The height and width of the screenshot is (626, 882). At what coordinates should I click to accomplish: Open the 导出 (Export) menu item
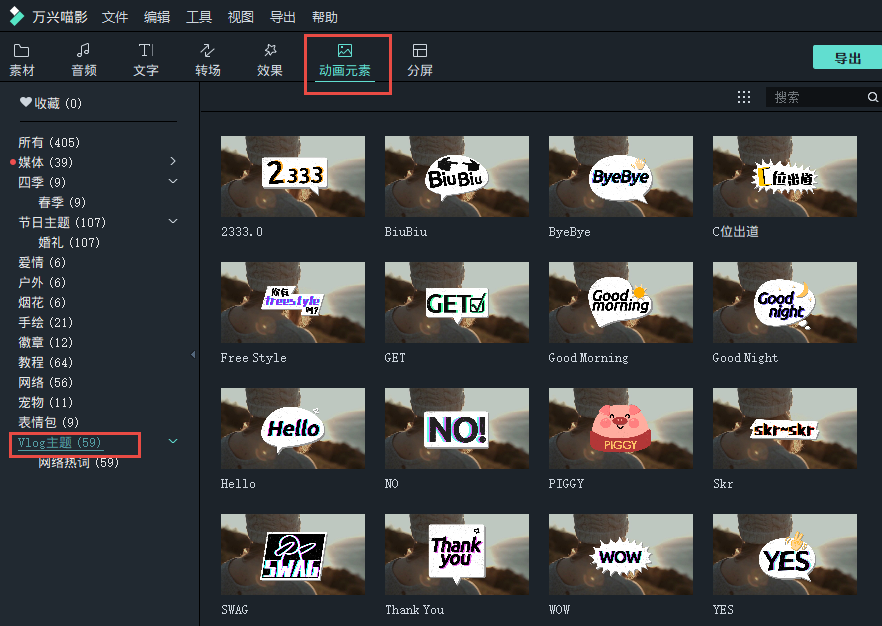[x=283, y=16]
